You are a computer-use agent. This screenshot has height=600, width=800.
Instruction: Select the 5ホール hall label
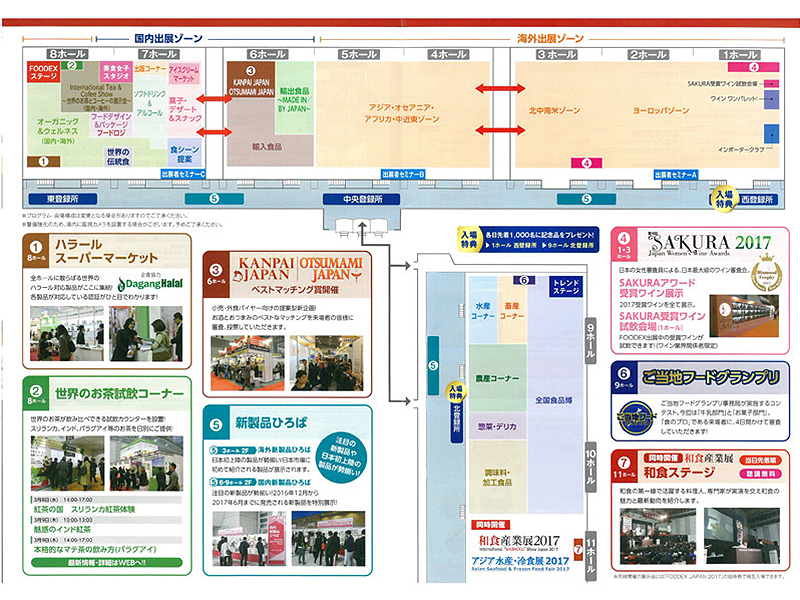pyautogui.click(x=359, y=54)
